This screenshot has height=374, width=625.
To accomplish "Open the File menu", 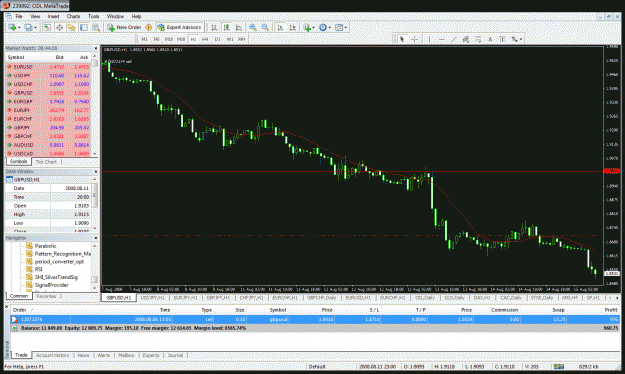I will pyautogui.click(x=19, y=16).
